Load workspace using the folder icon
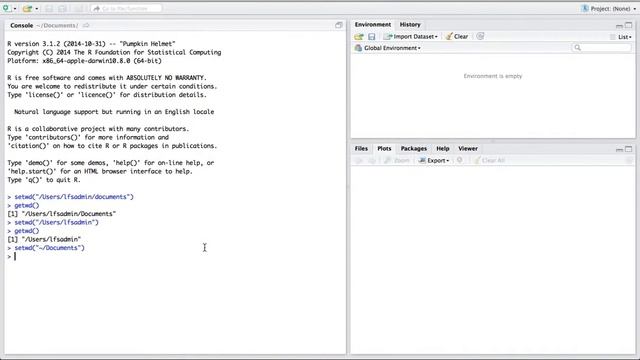Viewport: 640px width, 360px height. click(359, 37)
